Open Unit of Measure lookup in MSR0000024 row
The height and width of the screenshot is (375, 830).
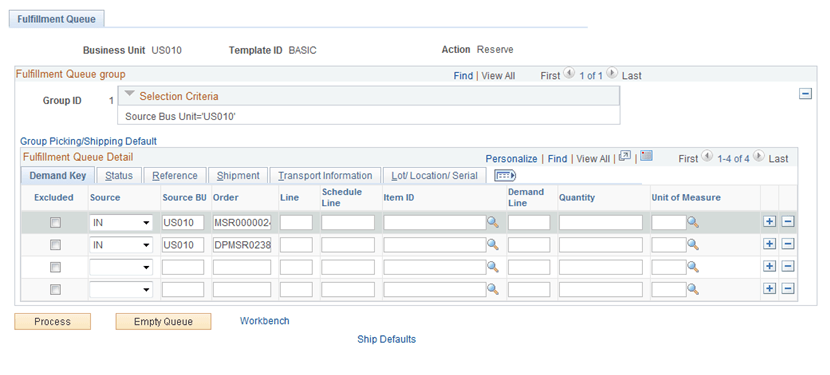click(693, 223)
